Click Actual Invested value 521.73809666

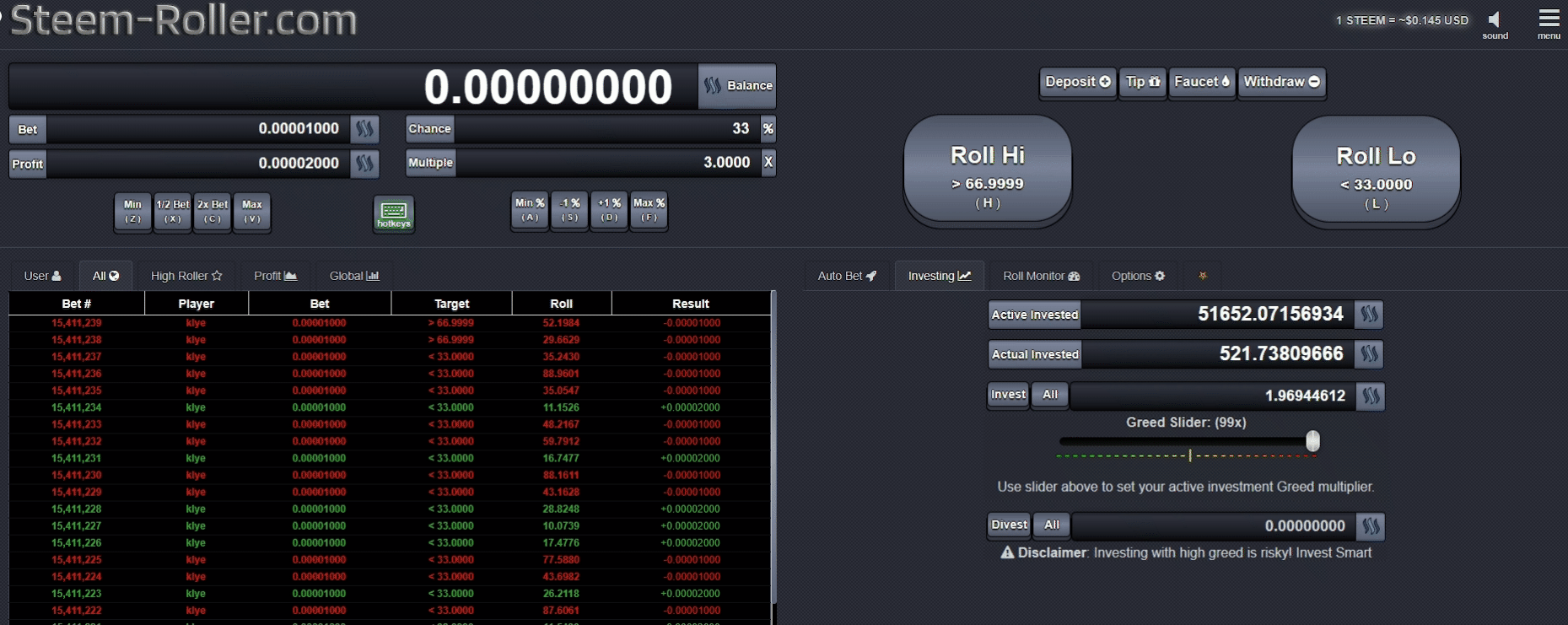(x=1281, y=353)
